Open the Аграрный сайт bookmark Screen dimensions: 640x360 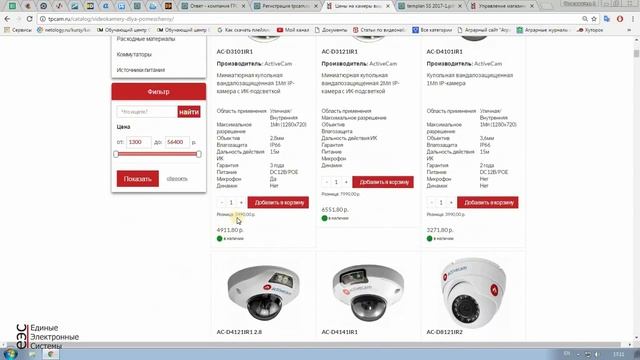[x=484, y=30]
